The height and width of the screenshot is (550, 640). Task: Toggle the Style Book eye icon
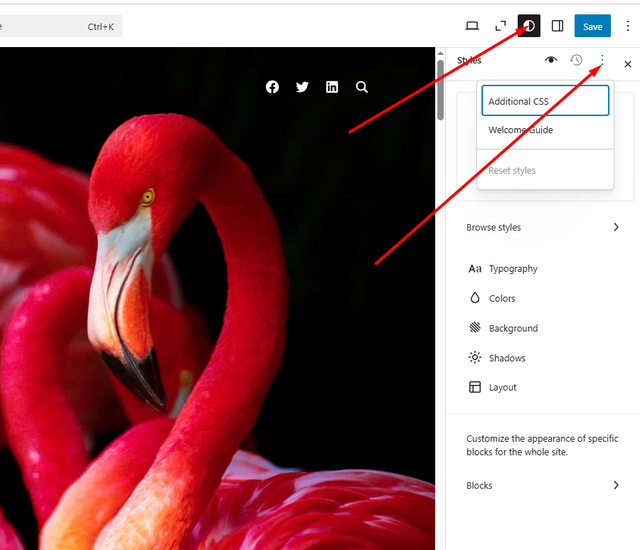point(551,61)
